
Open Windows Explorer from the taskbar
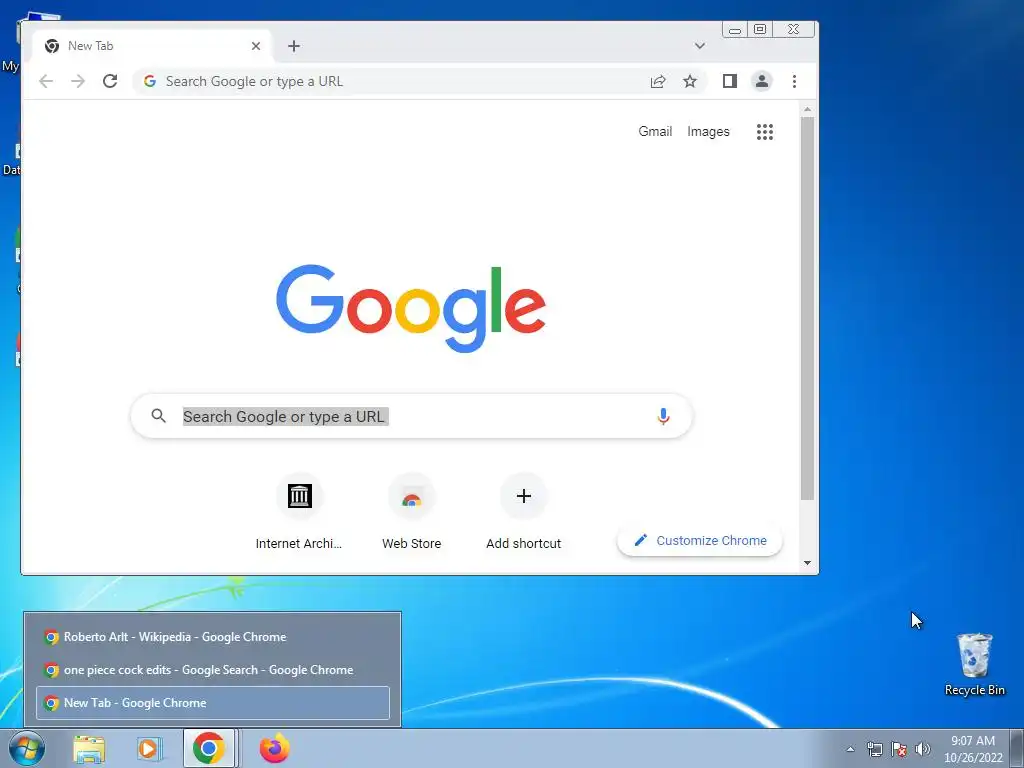pyautogui.click(x=89, y=748)
